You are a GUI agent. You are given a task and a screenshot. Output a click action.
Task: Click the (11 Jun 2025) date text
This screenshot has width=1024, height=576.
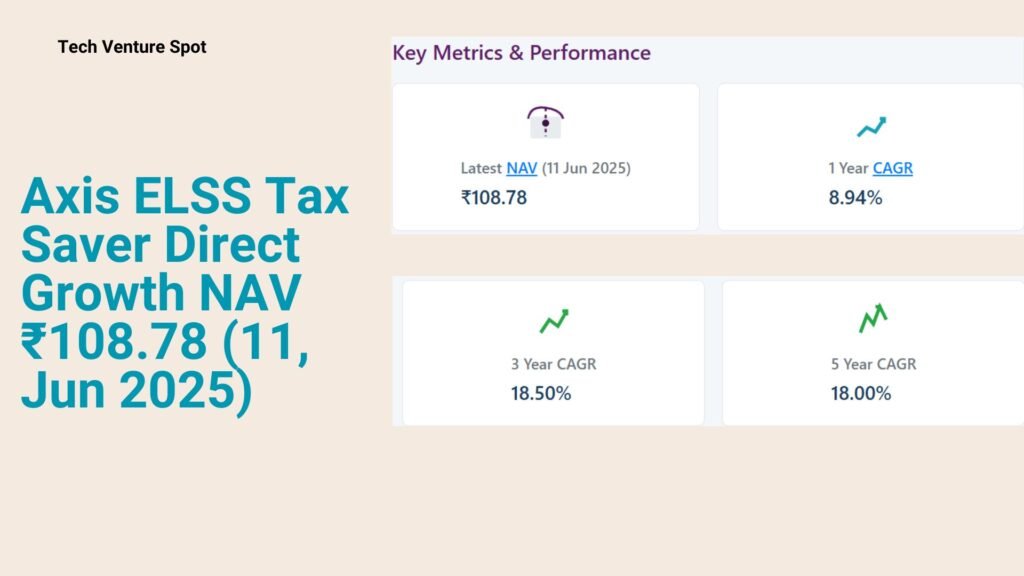click(586, 168)
